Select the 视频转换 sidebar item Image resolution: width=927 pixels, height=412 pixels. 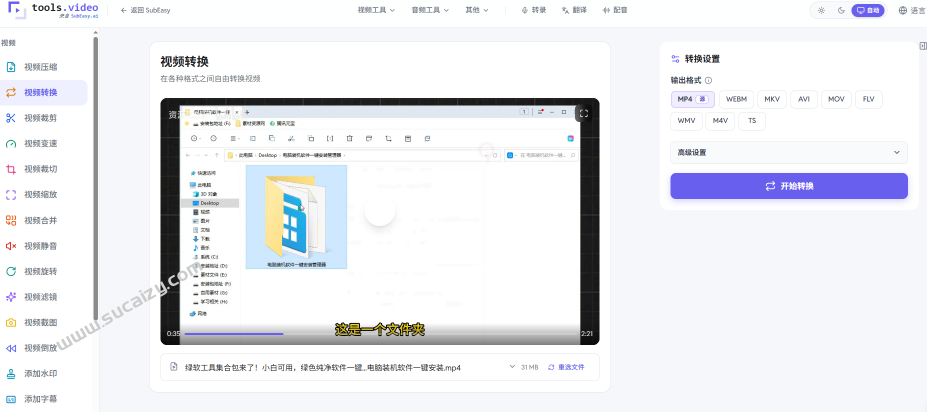[x=40, y=93]
